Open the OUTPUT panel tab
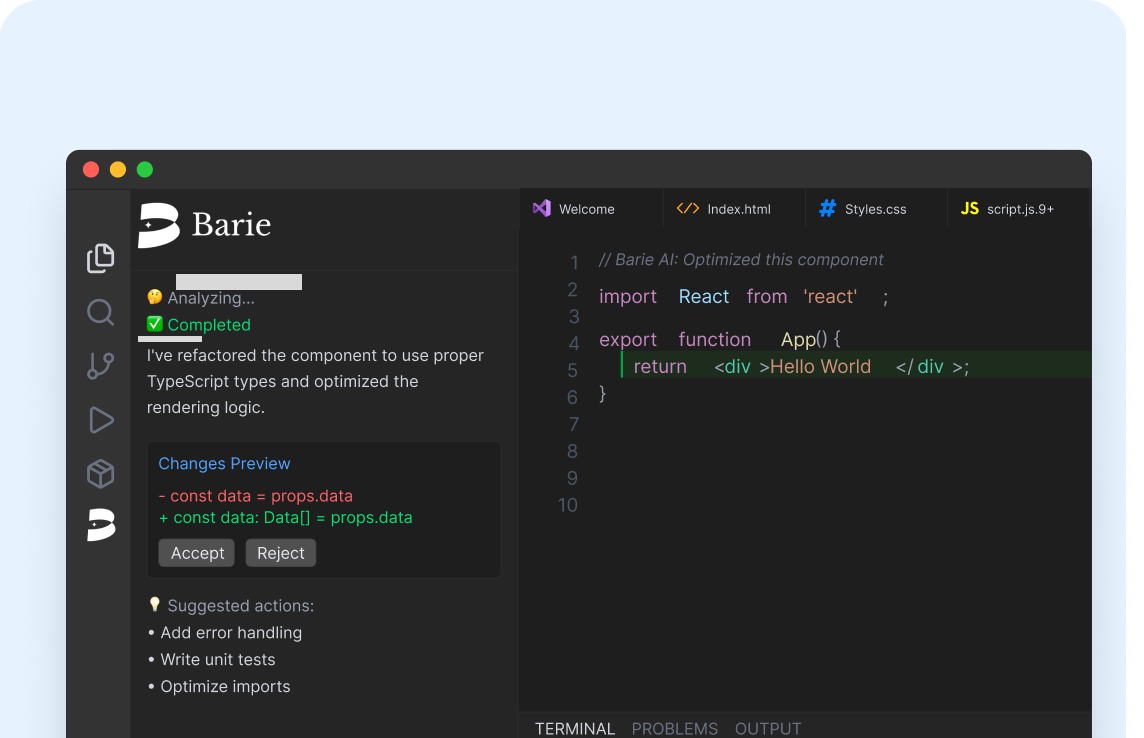Image resolution: width=1144 pixels, height=738 pixels. (x=768, y=729)
